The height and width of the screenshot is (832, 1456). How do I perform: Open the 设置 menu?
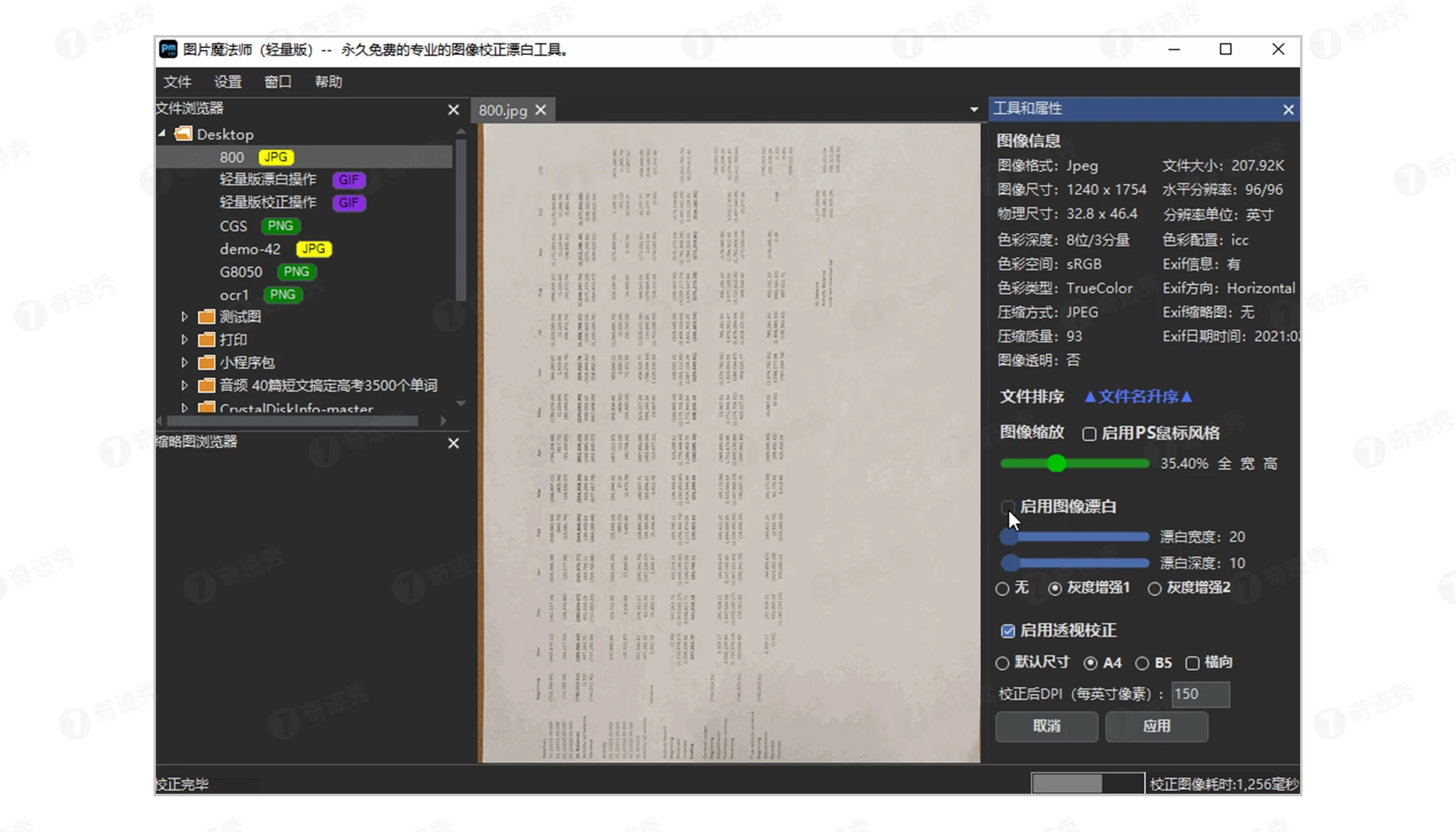pos(227,81)
